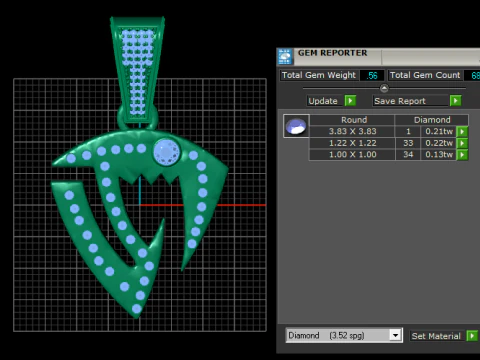Click the green arrow for 0.21tw row
The image size is (480, 360).
(462, 131)
